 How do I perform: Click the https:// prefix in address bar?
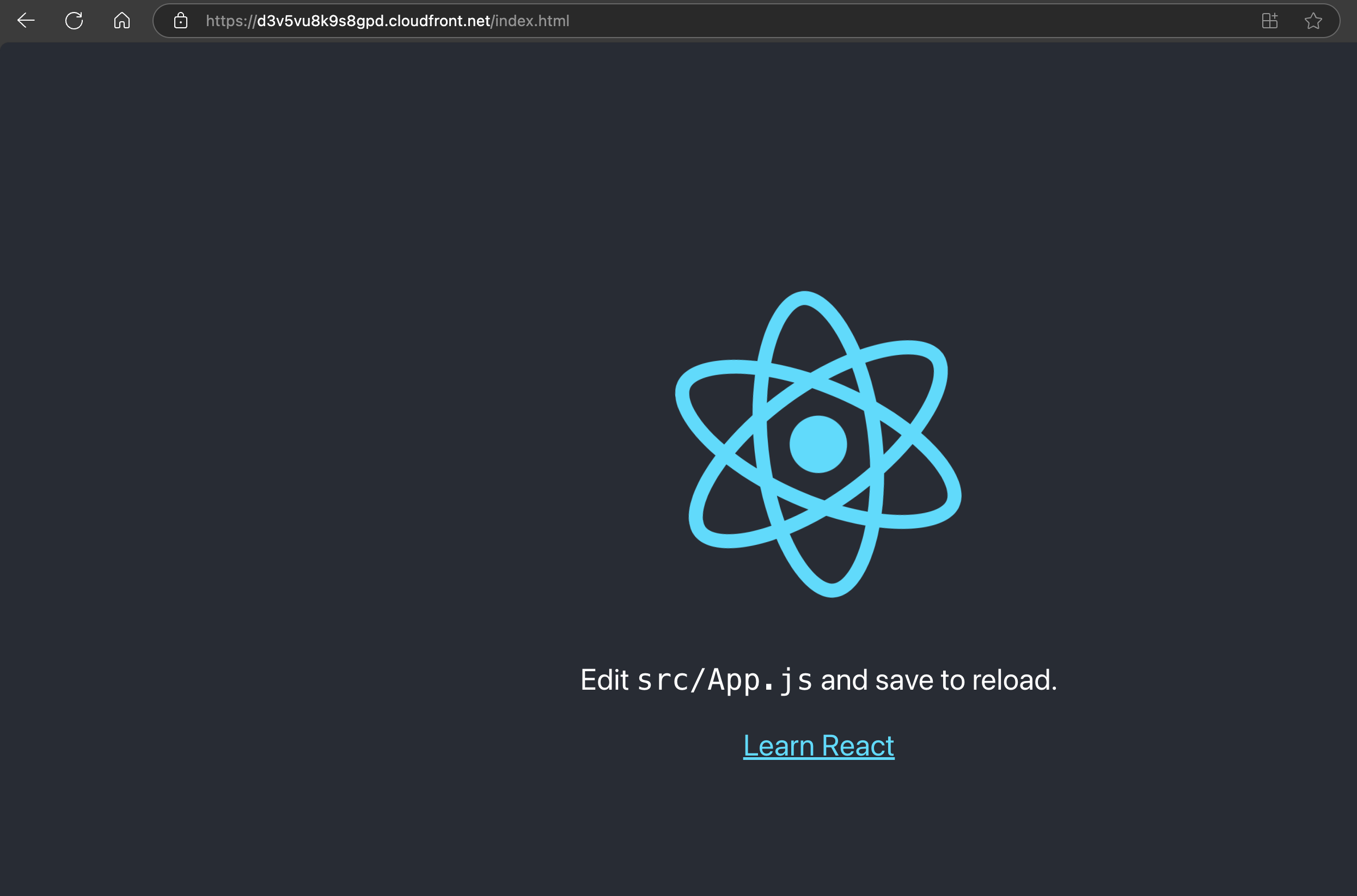point(231,21)
